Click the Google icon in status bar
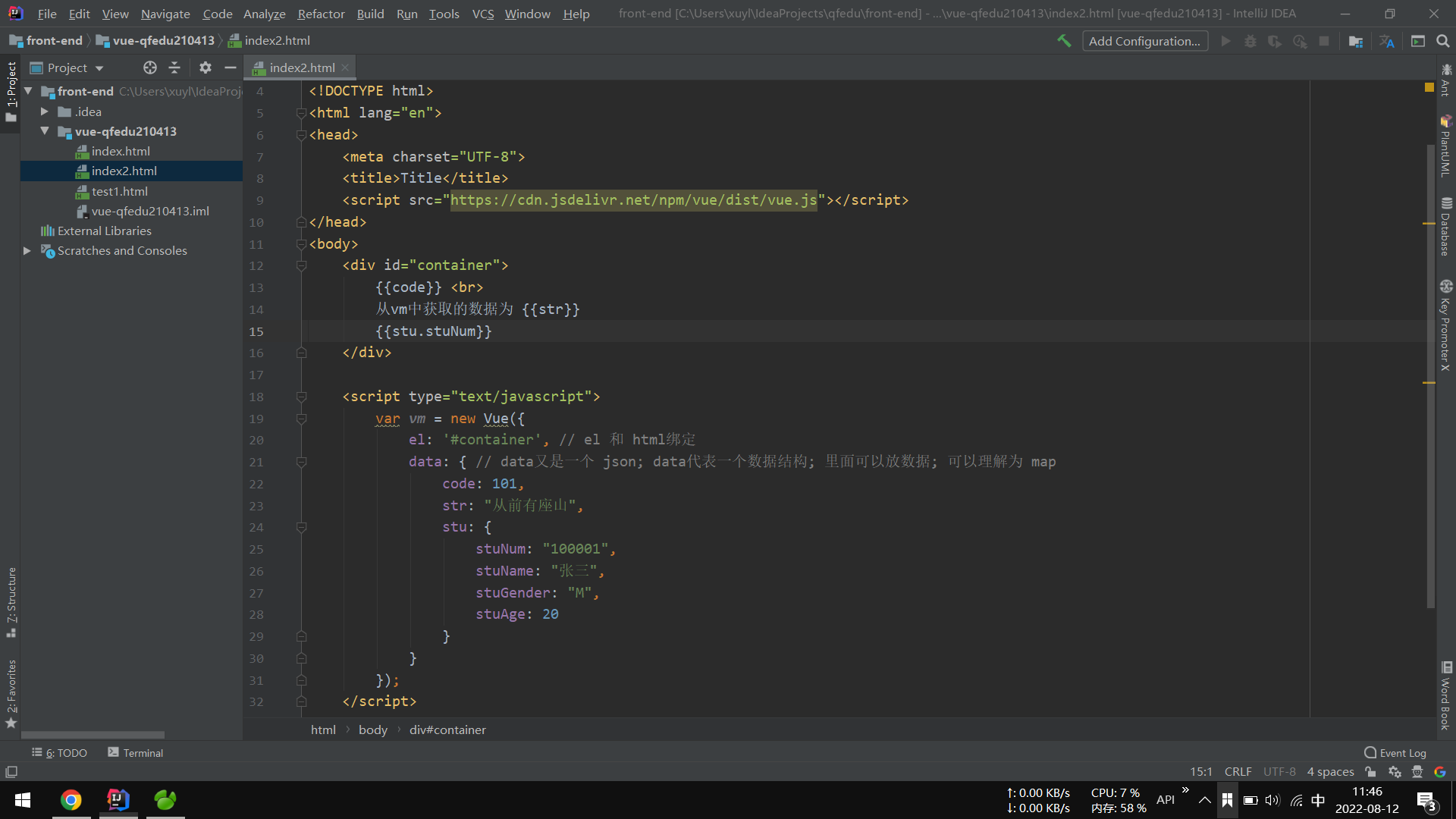 pos(1440,772)
